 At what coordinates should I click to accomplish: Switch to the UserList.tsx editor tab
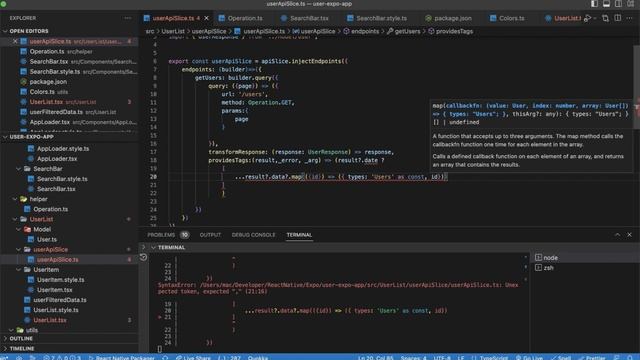click(564, 18)
